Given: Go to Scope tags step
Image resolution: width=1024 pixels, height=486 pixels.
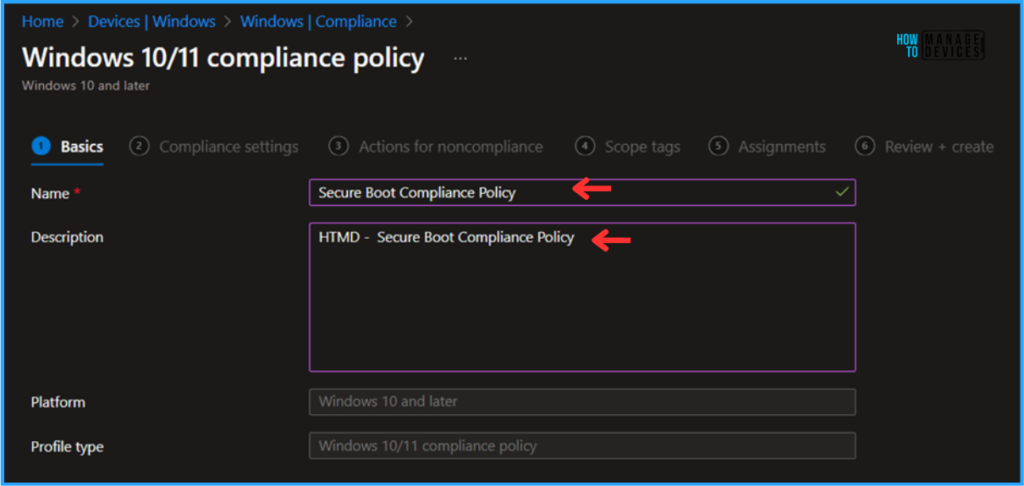Looking at the screenshot, I should click(x=628, y=147).
